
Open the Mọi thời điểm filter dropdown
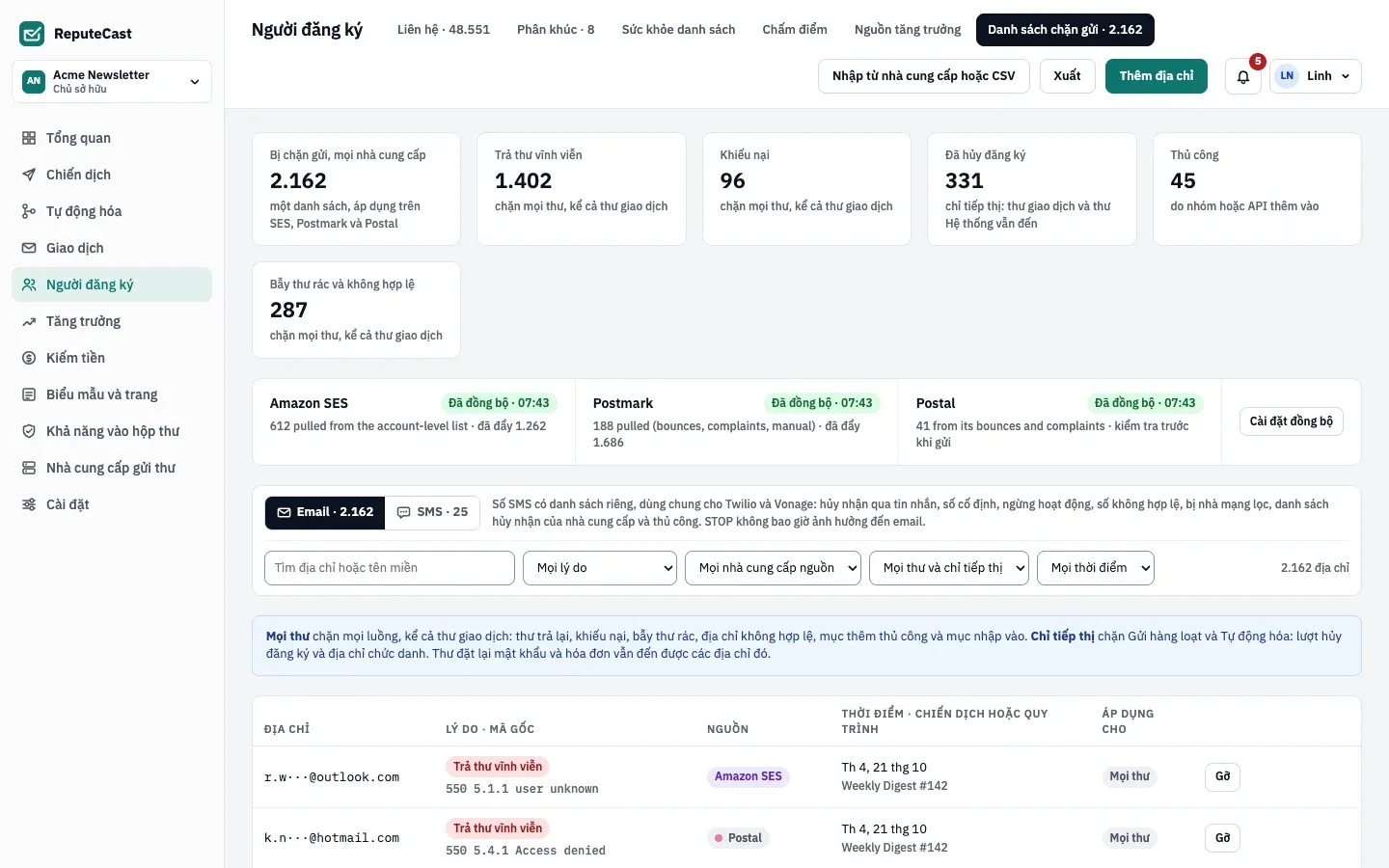click(1096, 568)
